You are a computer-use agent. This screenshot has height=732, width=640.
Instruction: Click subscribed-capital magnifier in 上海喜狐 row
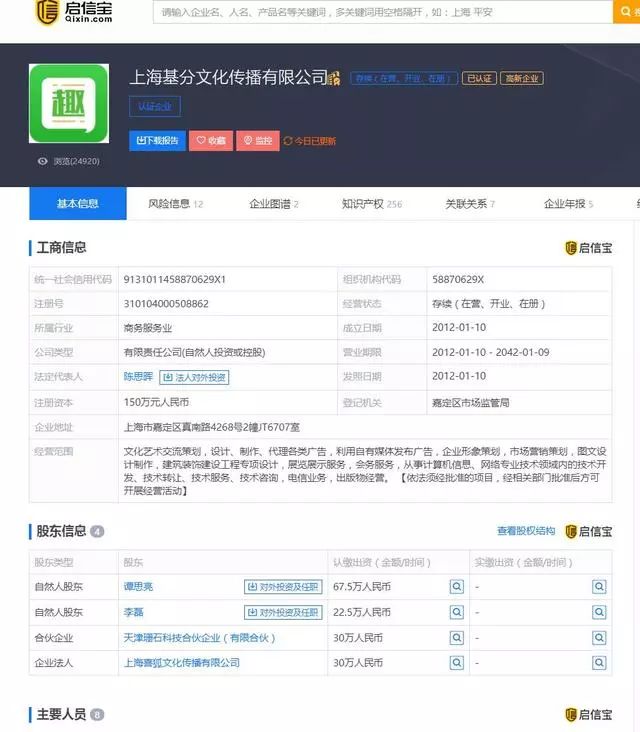[457, 662]
